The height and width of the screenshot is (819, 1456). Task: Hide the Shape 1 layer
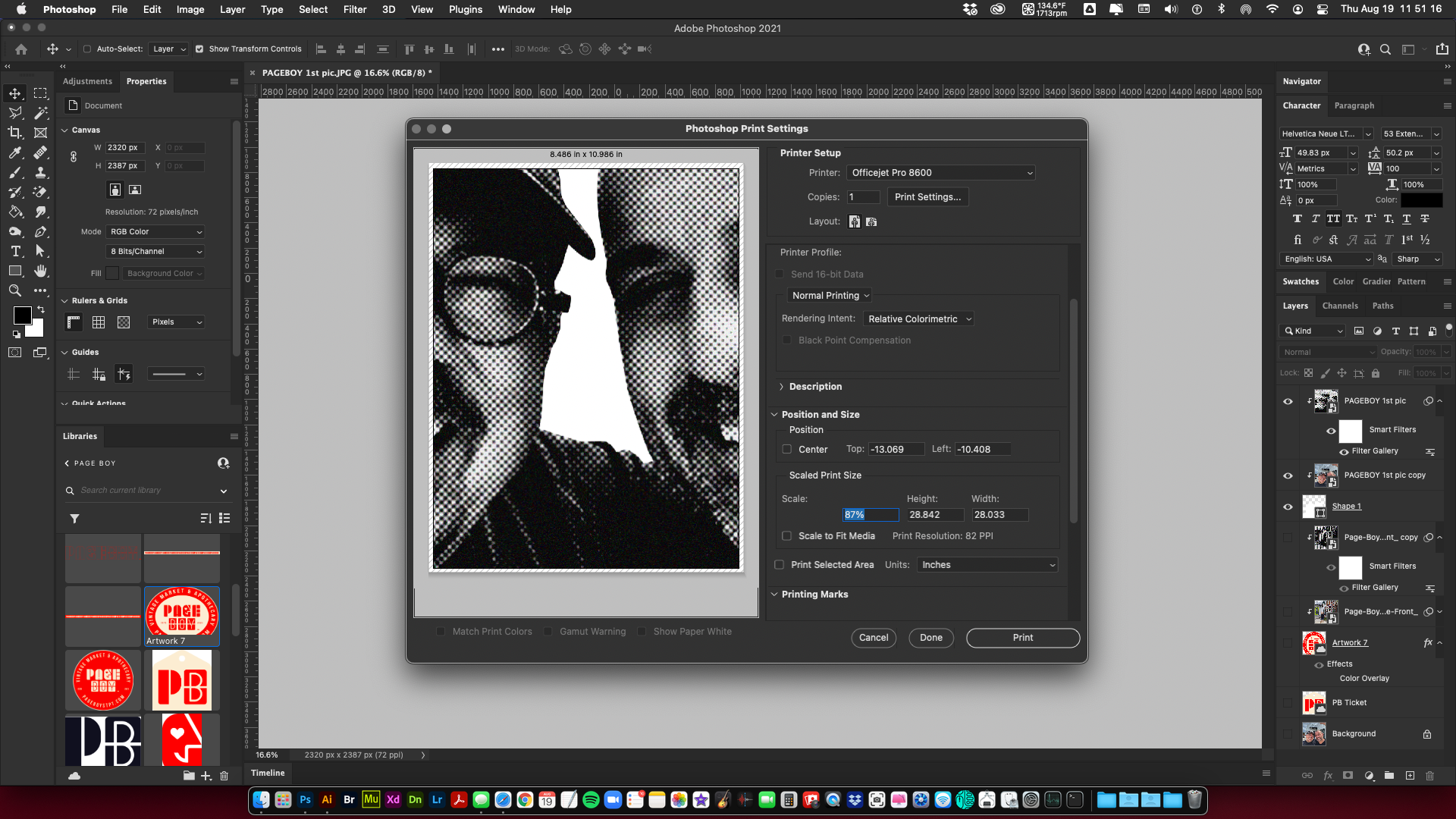click(1288, 507)
